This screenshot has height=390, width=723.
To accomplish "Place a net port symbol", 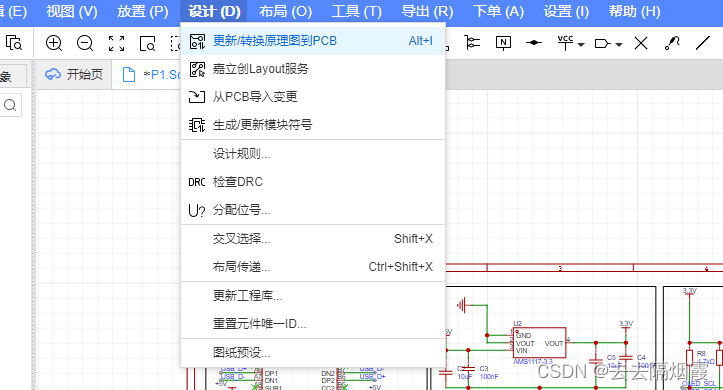I will click(x=603, y=44).
